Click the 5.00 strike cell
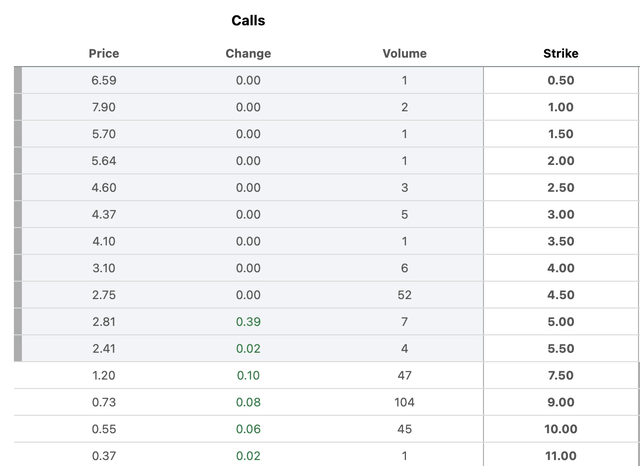640x466 pixels. [560, 322]
